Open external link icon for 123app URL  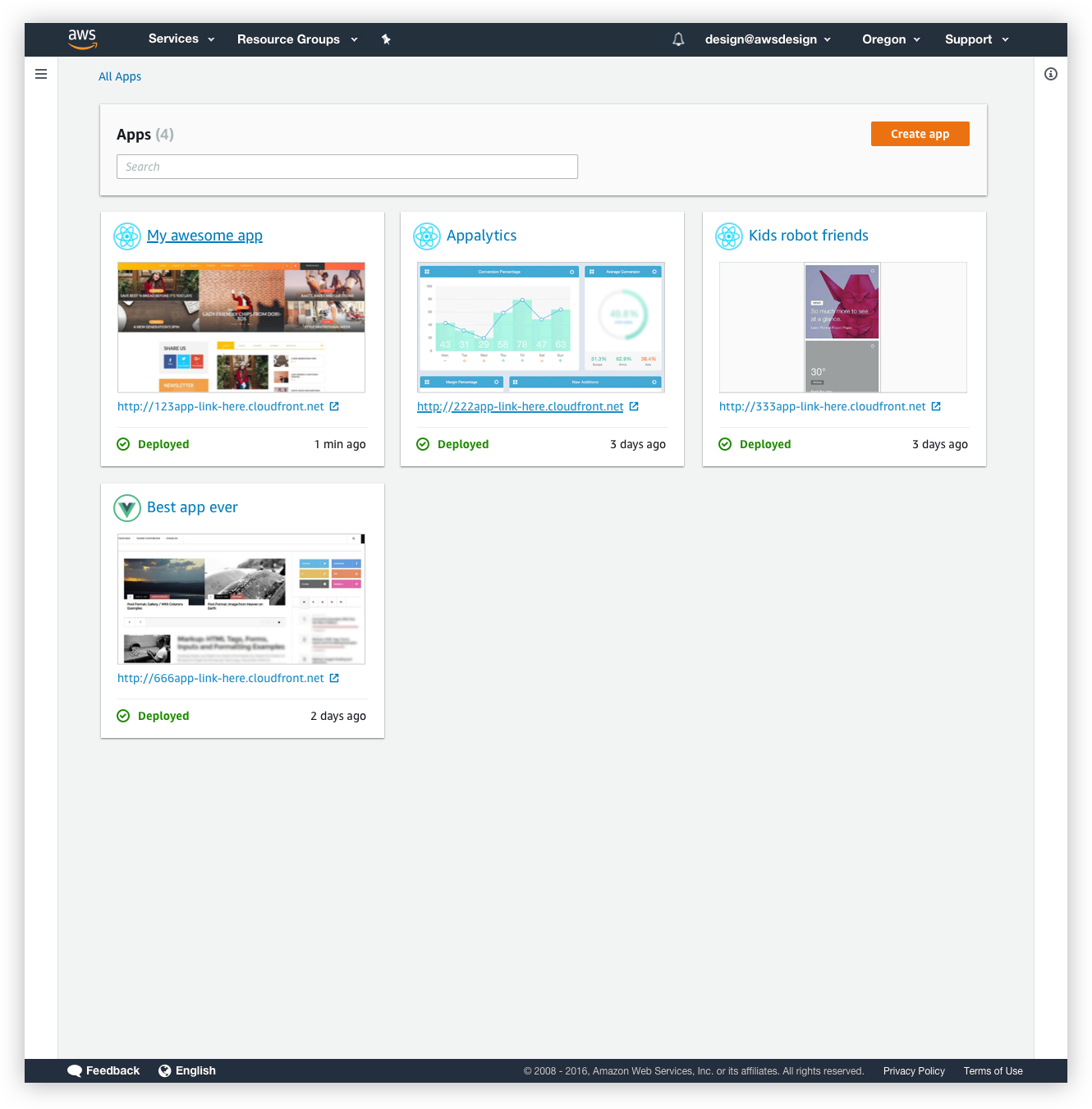pyautogui.click(x=334, y=406)
